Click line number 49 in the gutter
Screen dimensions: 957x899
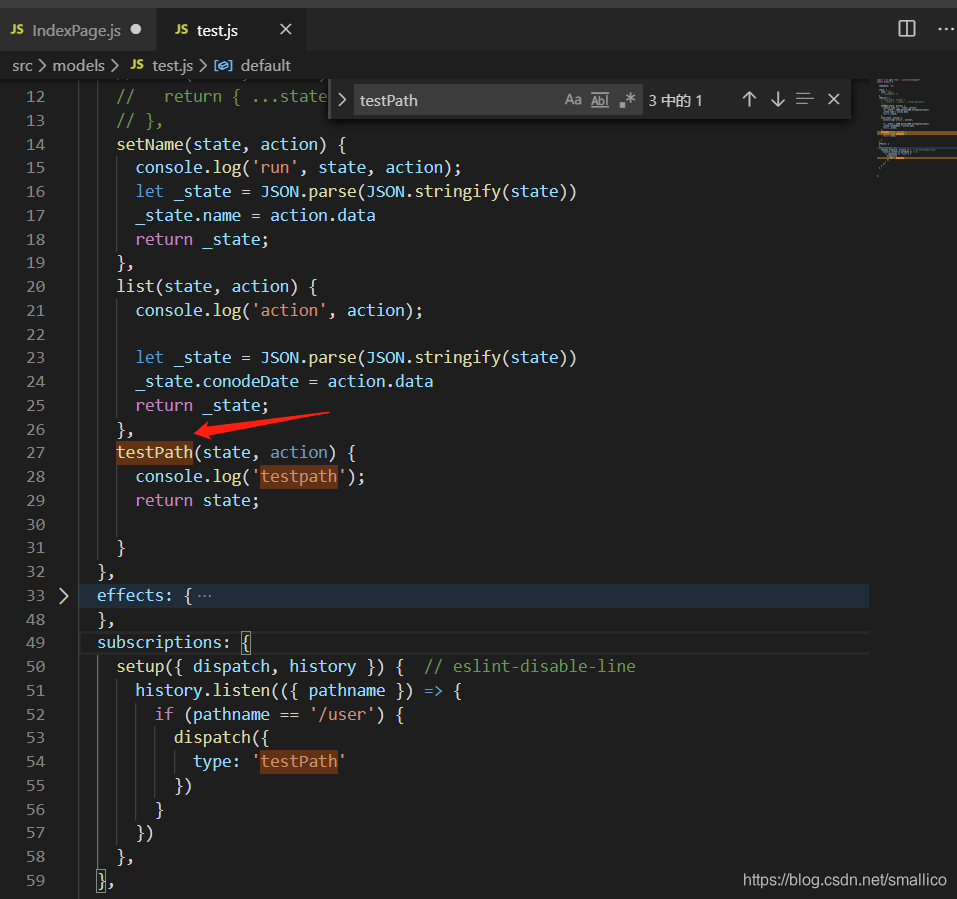(x=35, y=643)
